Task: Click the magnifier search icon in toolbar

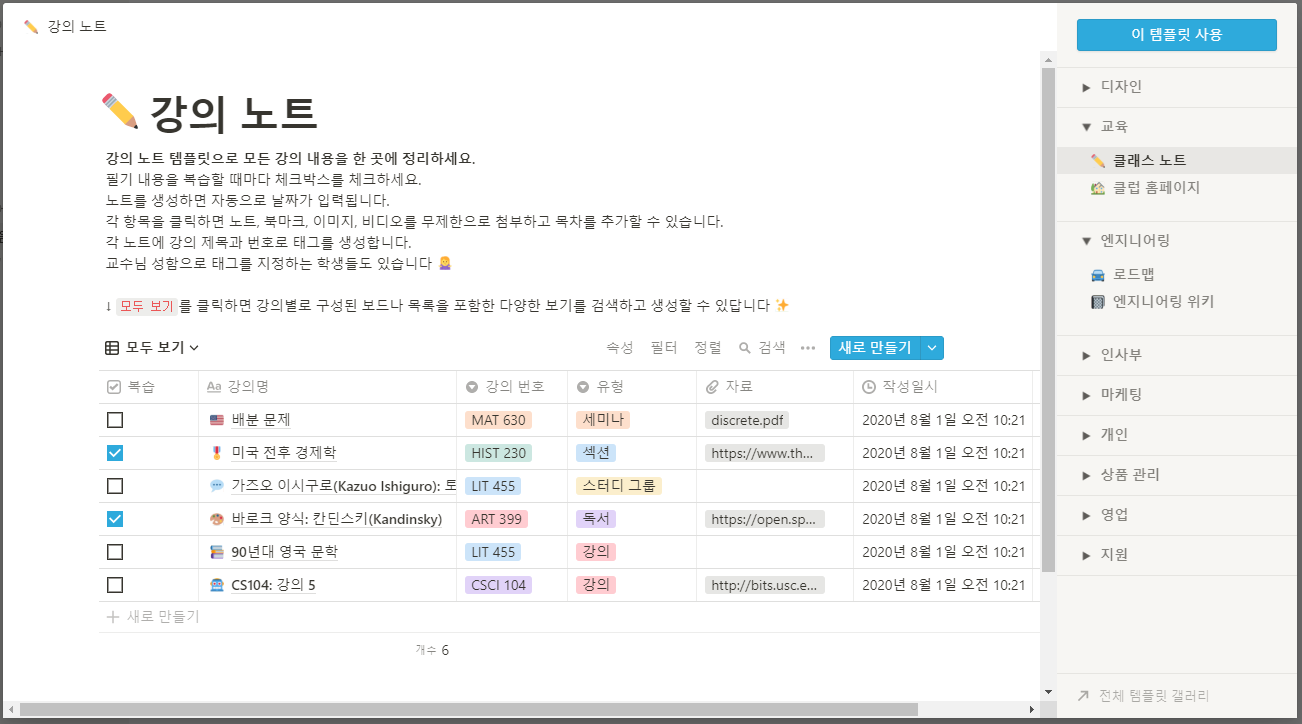Action: [x=745, y=348]
